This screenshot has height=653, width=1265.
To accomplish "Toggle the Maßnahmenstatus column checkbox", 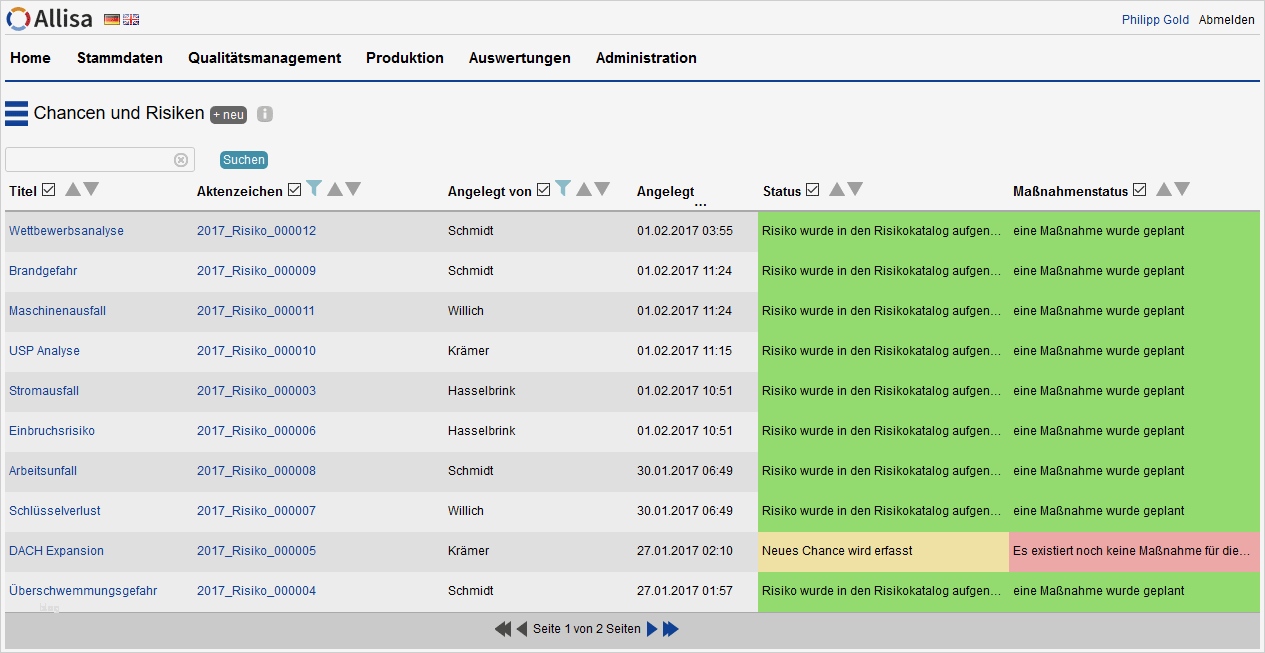I will click(x=1139, y=190).
